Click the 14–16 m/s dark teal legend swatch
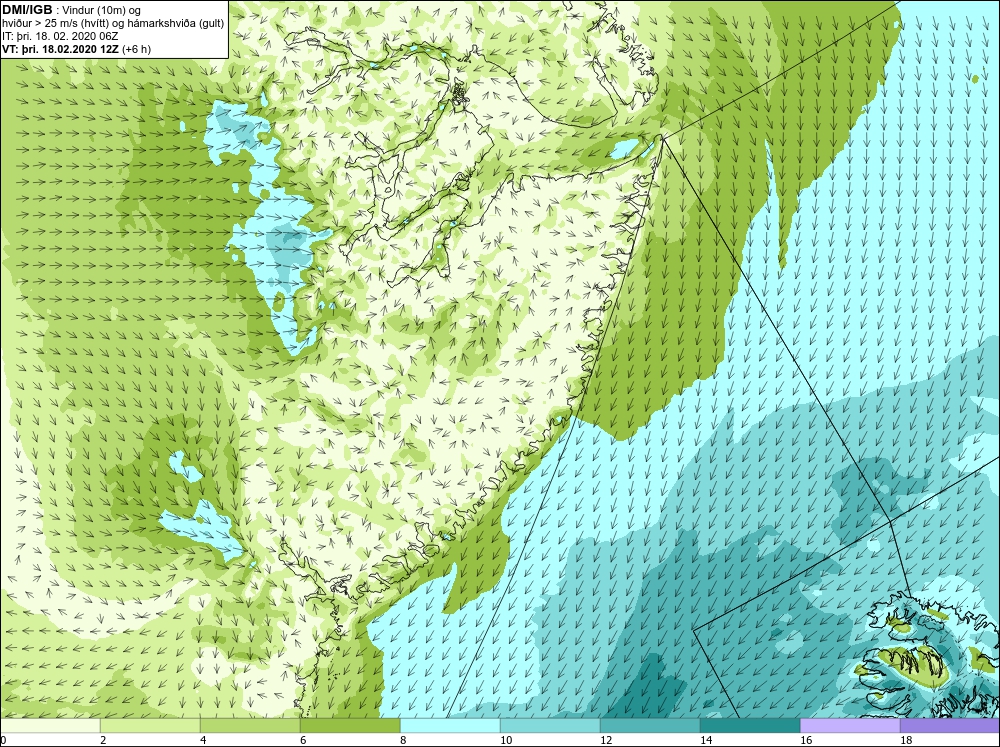 click(750, 725)
